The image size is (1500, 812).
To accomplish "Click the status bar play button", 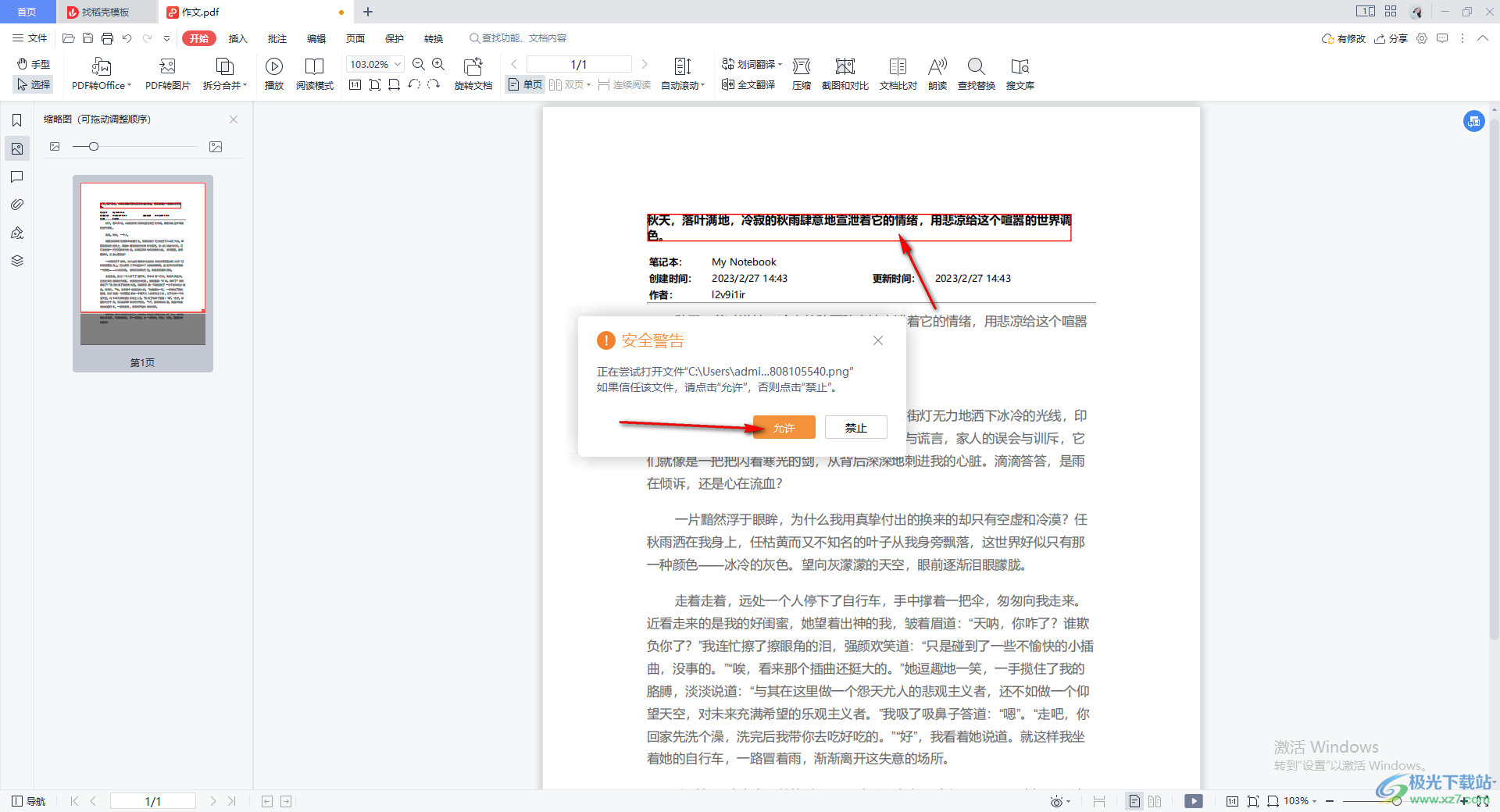I will (1194, 801).
